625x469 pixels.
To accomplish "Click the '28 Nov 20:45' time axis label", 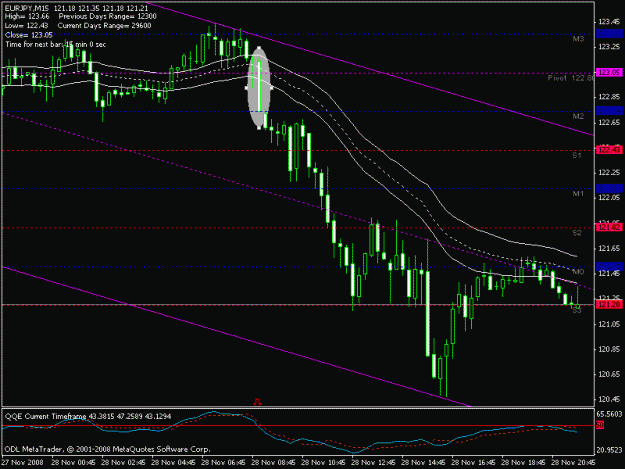I will [x=573, y=463].
